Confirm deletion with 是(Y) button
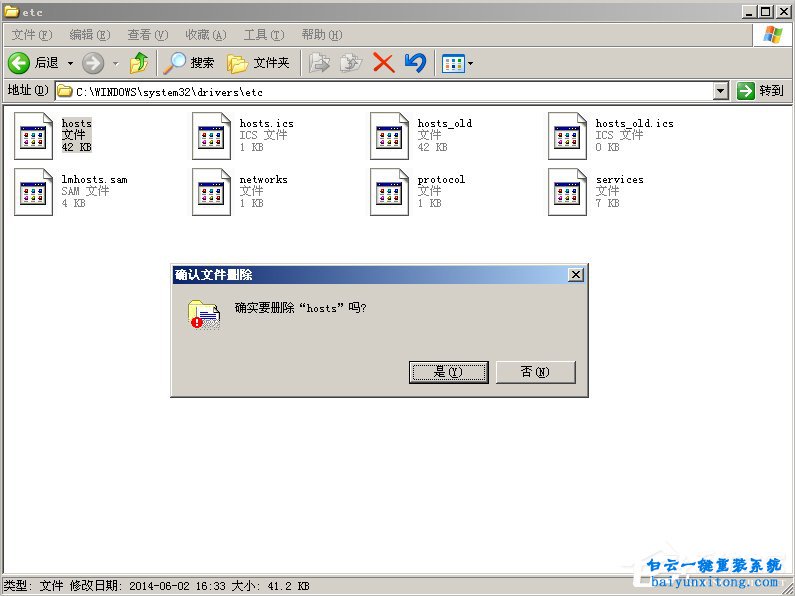 click(x=448, y=372)
